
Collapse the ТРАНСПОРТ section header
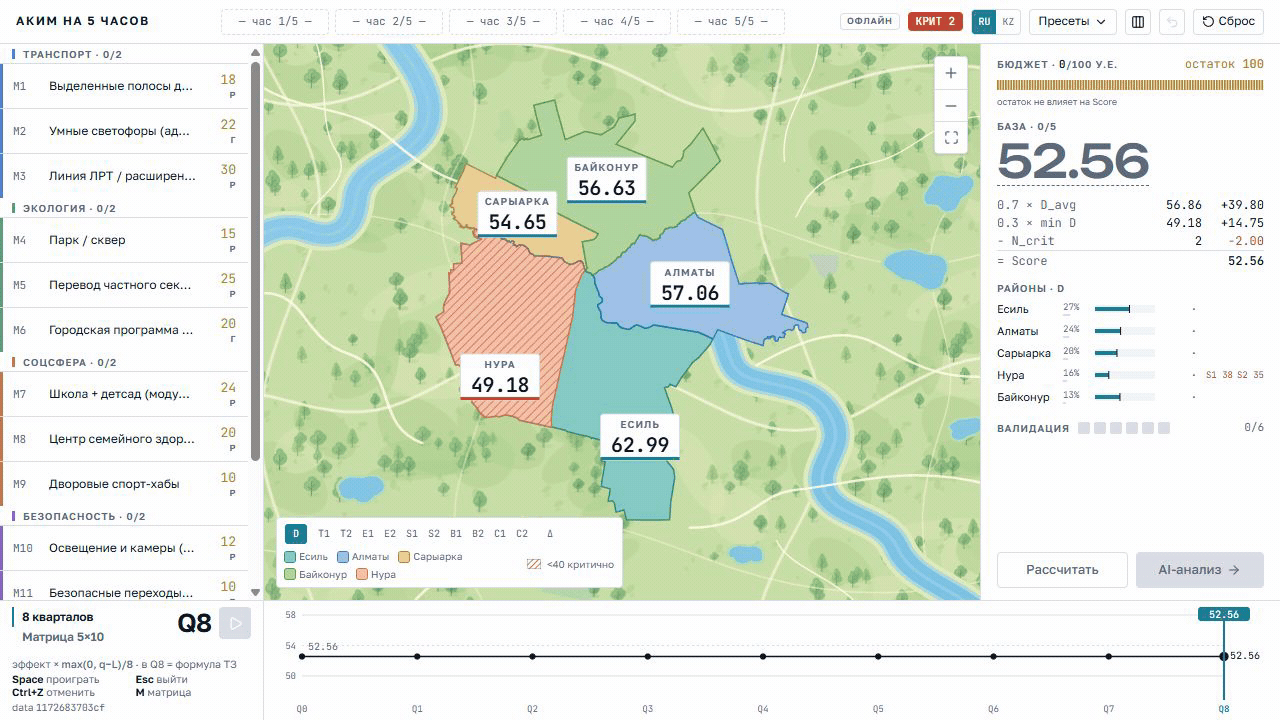click(124, 54)
